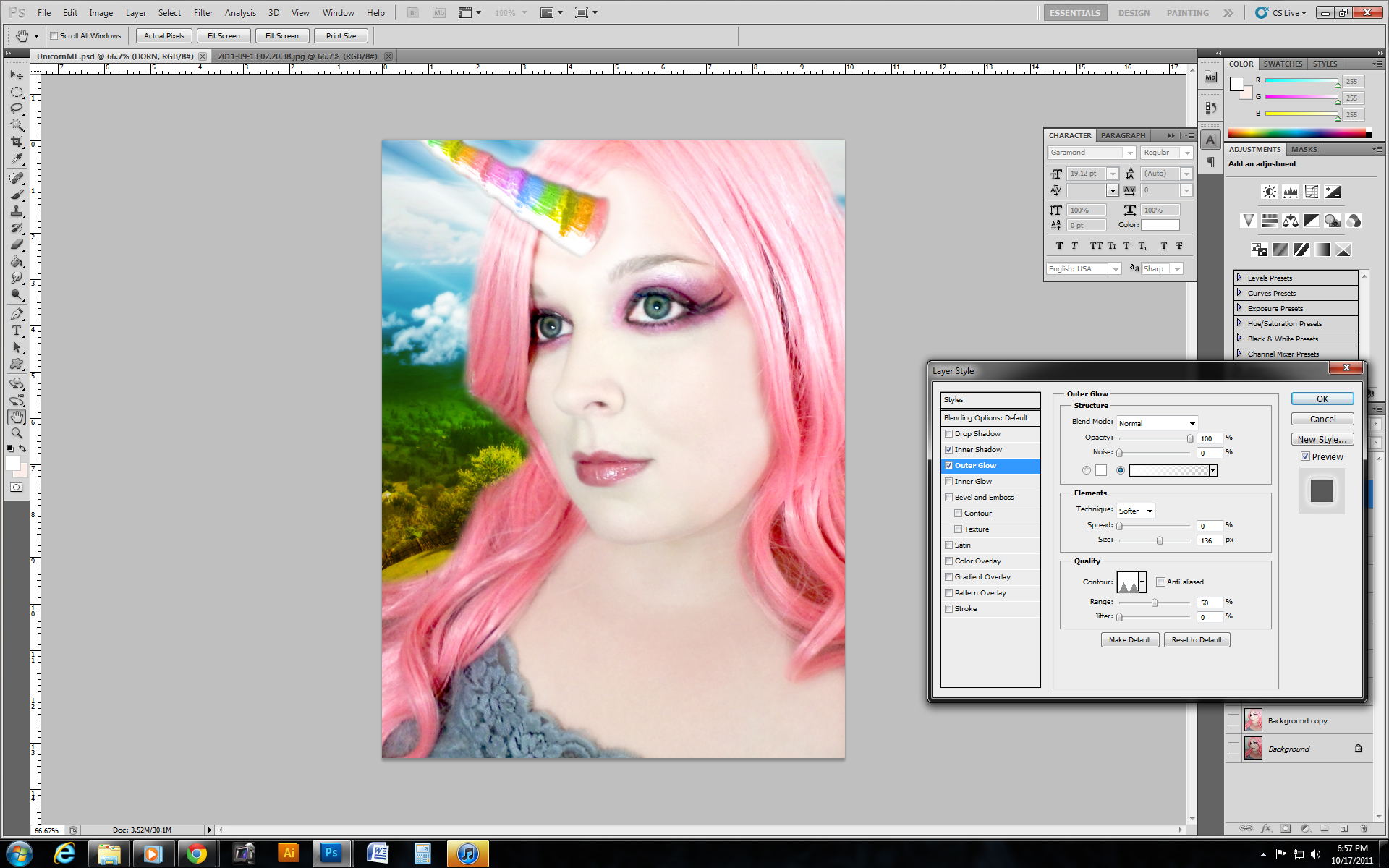Select the Magic Wand tool
The width and height of the screenshot is (1389, 868).
(x=17, y=125)
